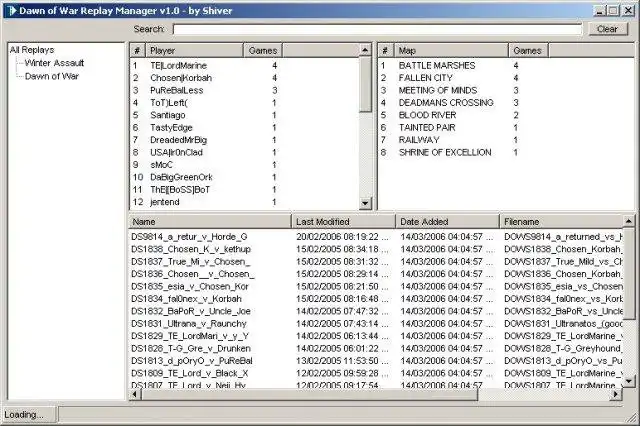Click the Clear search button
The height and width of the screenshot is (426, 640).
tap(608, 29)
